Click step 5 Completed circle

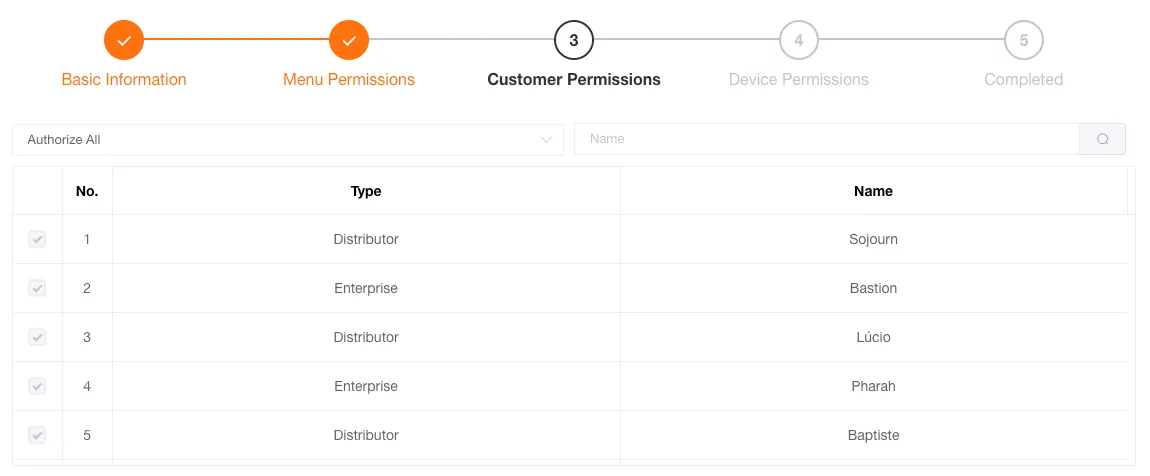tap(1024, 41)
